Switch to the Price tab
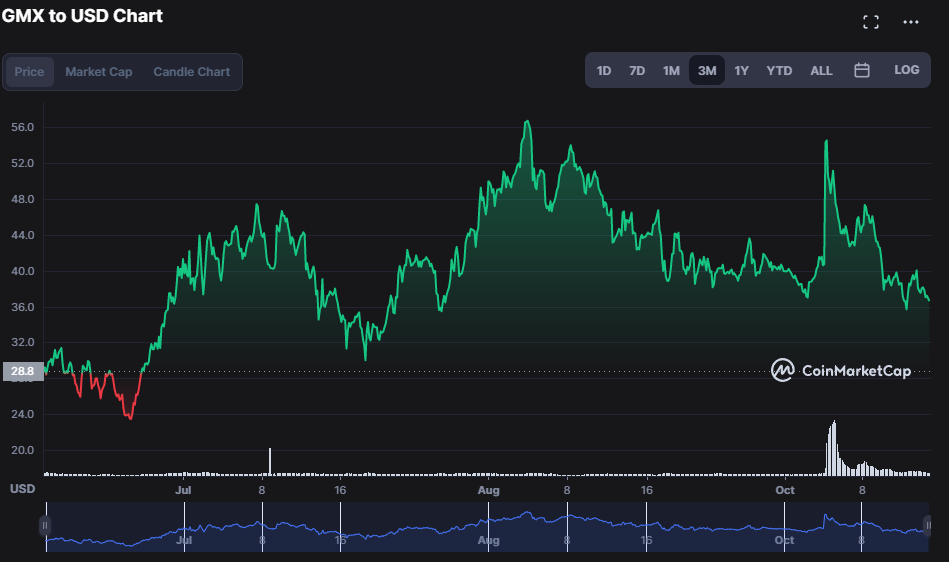Viewport: 949px width, 562px height. [29, 71]
